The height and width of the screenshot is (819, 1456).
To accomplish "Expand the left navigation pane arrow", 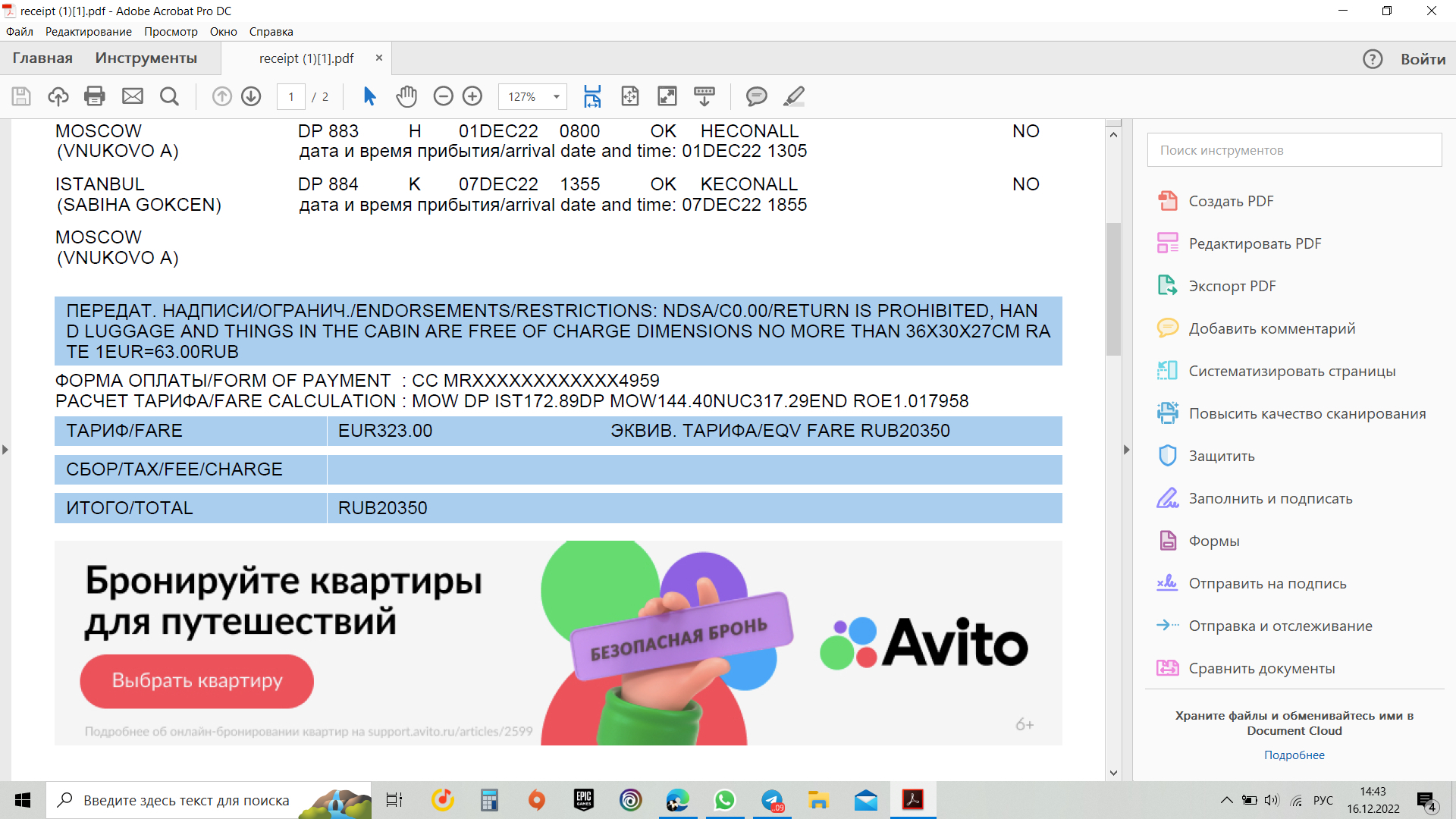I will point(5,450).
